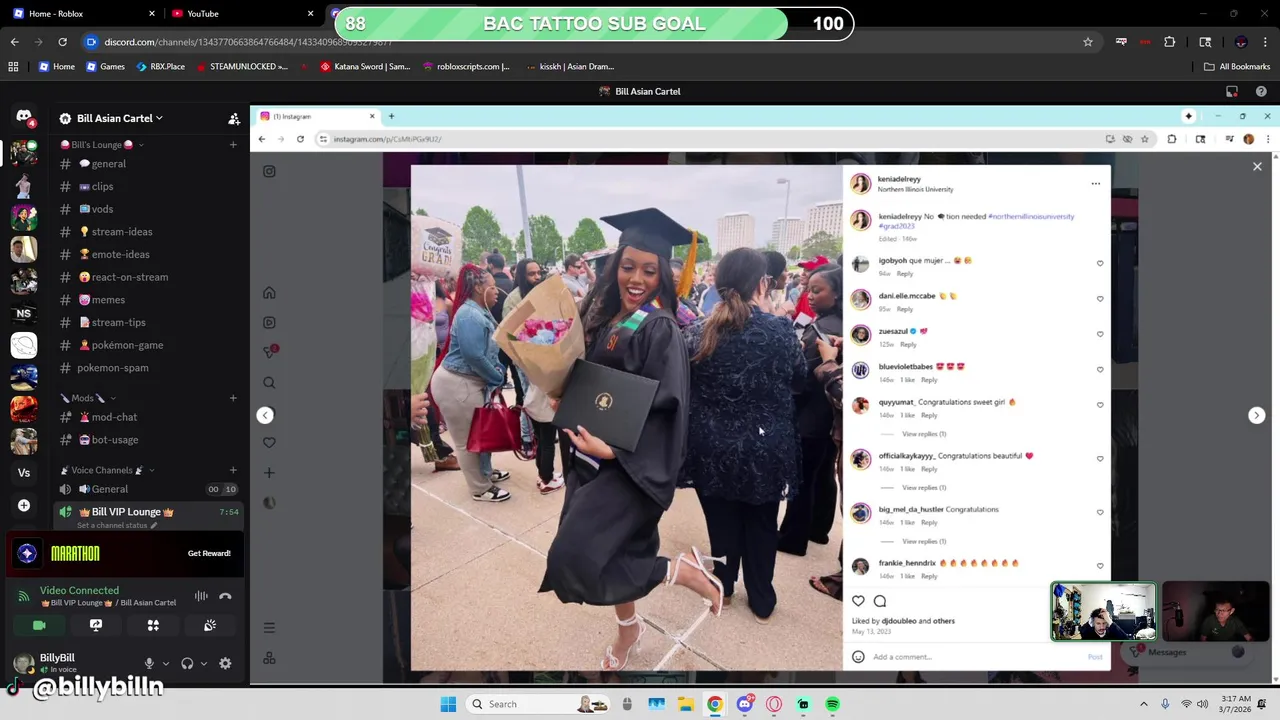Turn on camera in Discord voice panel
Screen dimensions: 1280x720
point(39,625)
